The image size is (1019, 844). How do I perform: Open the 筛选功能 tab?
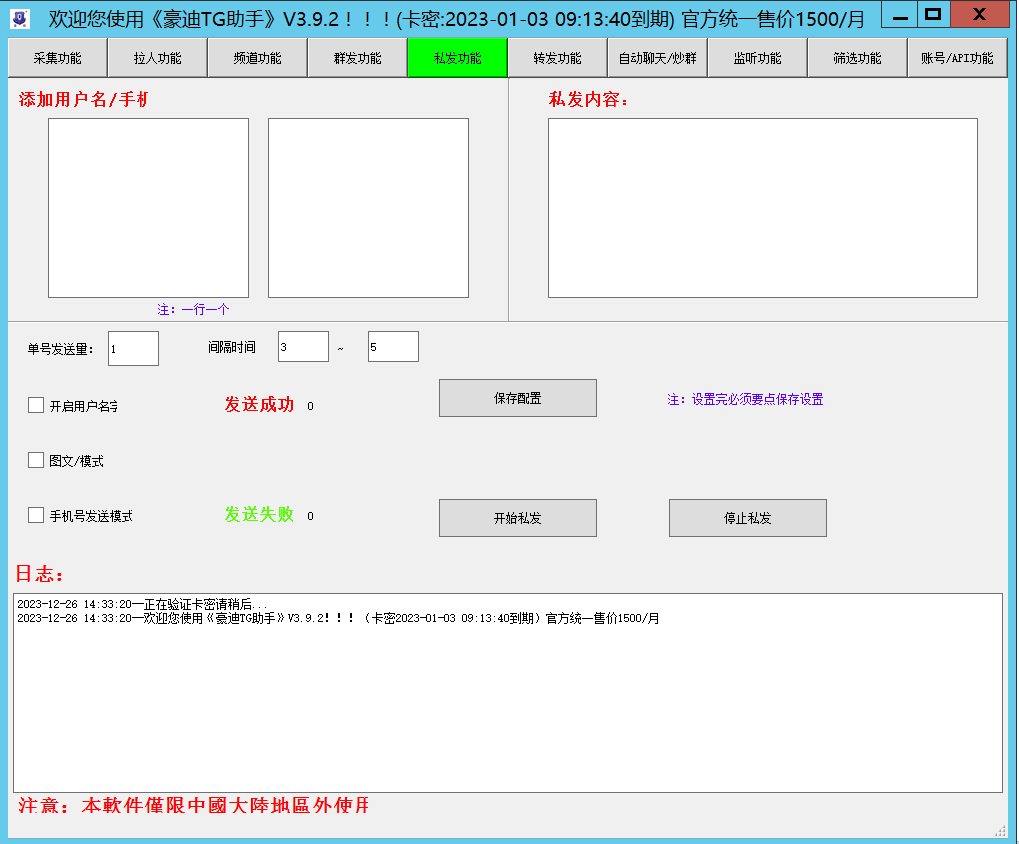point(858,58)
